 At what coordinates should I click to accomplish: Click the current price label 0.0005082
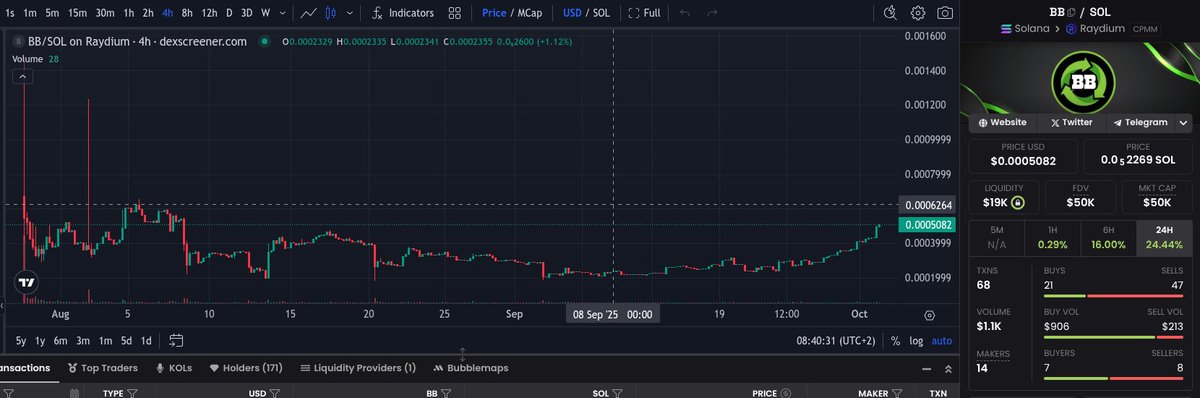928,225
